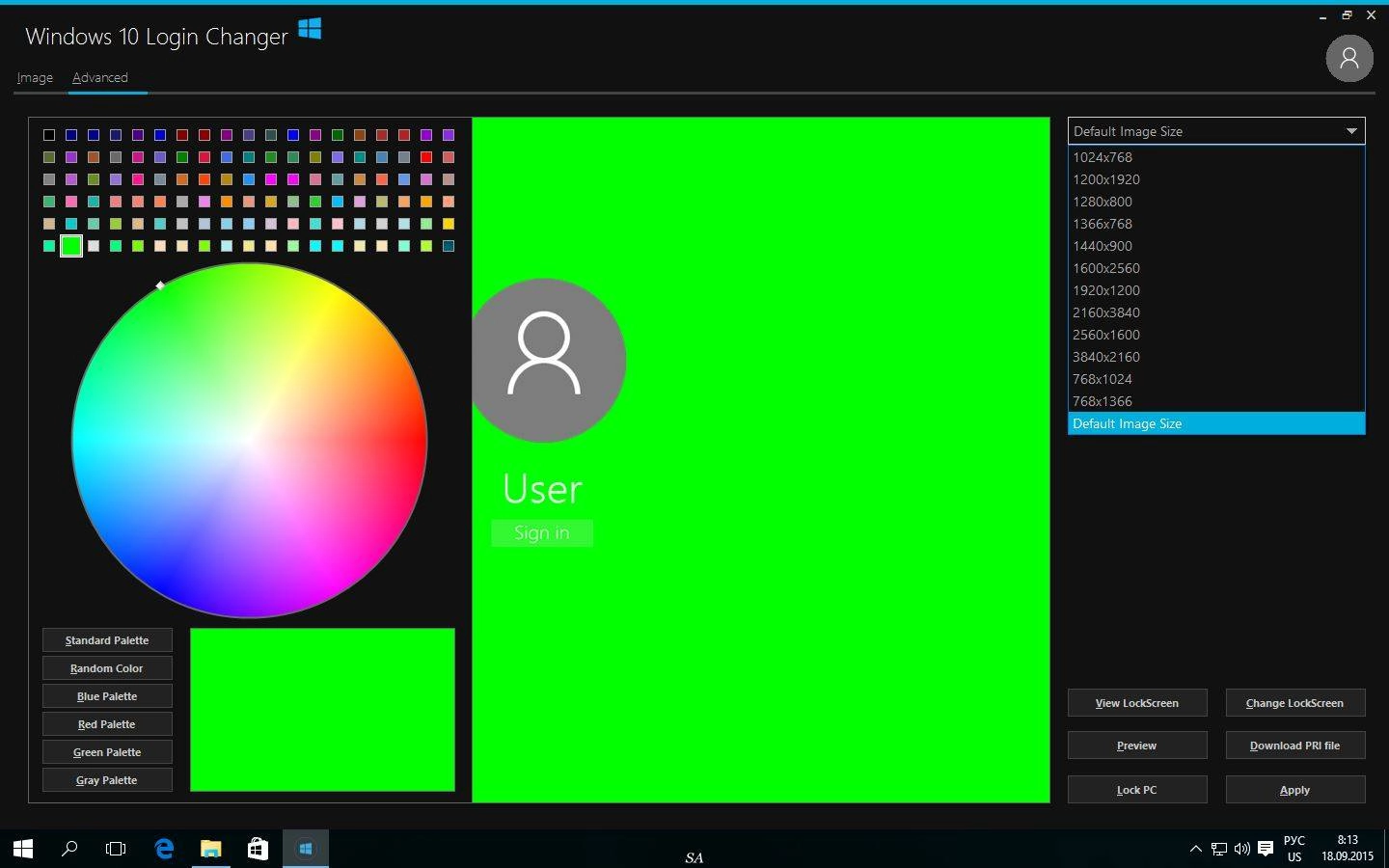The width and height of the screenshot is (1389, 868).
Task: Pick 1280x800 in the dropdown list
Action: (1216, 202)
